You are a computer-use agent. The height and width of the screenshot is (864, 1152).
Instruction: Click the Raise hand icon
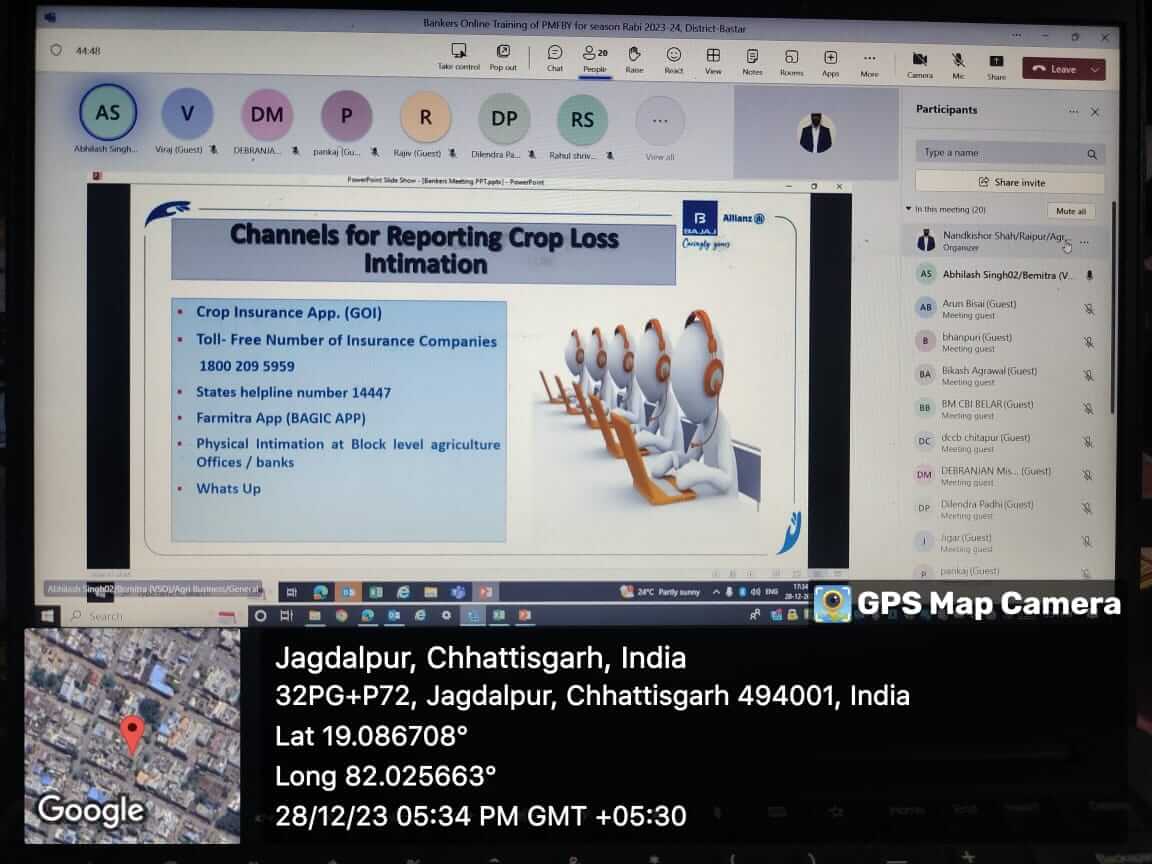634,55
